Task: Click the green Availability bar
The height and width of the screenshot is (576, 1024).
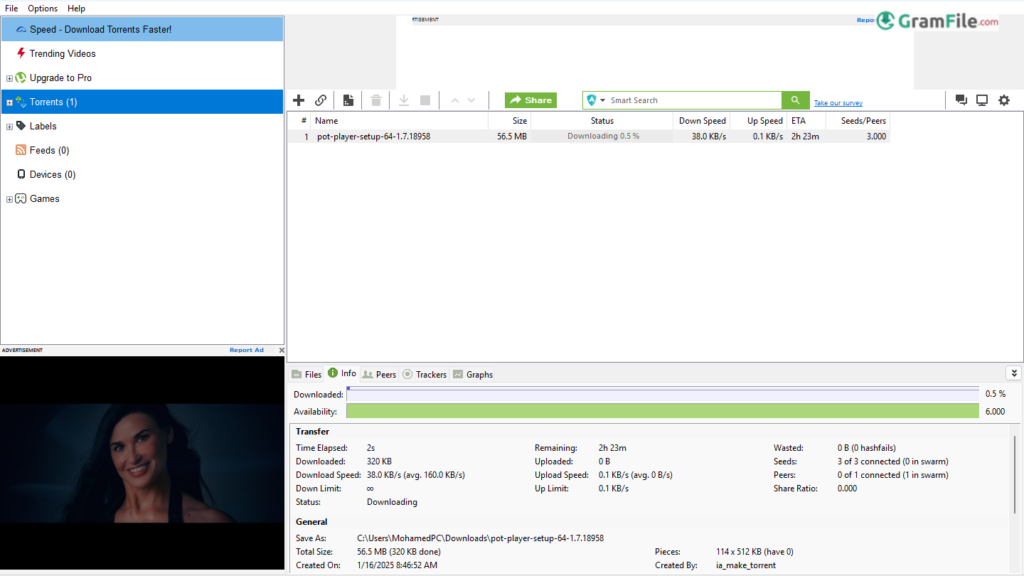Action: pyautogui.click(x=662, y=411)
